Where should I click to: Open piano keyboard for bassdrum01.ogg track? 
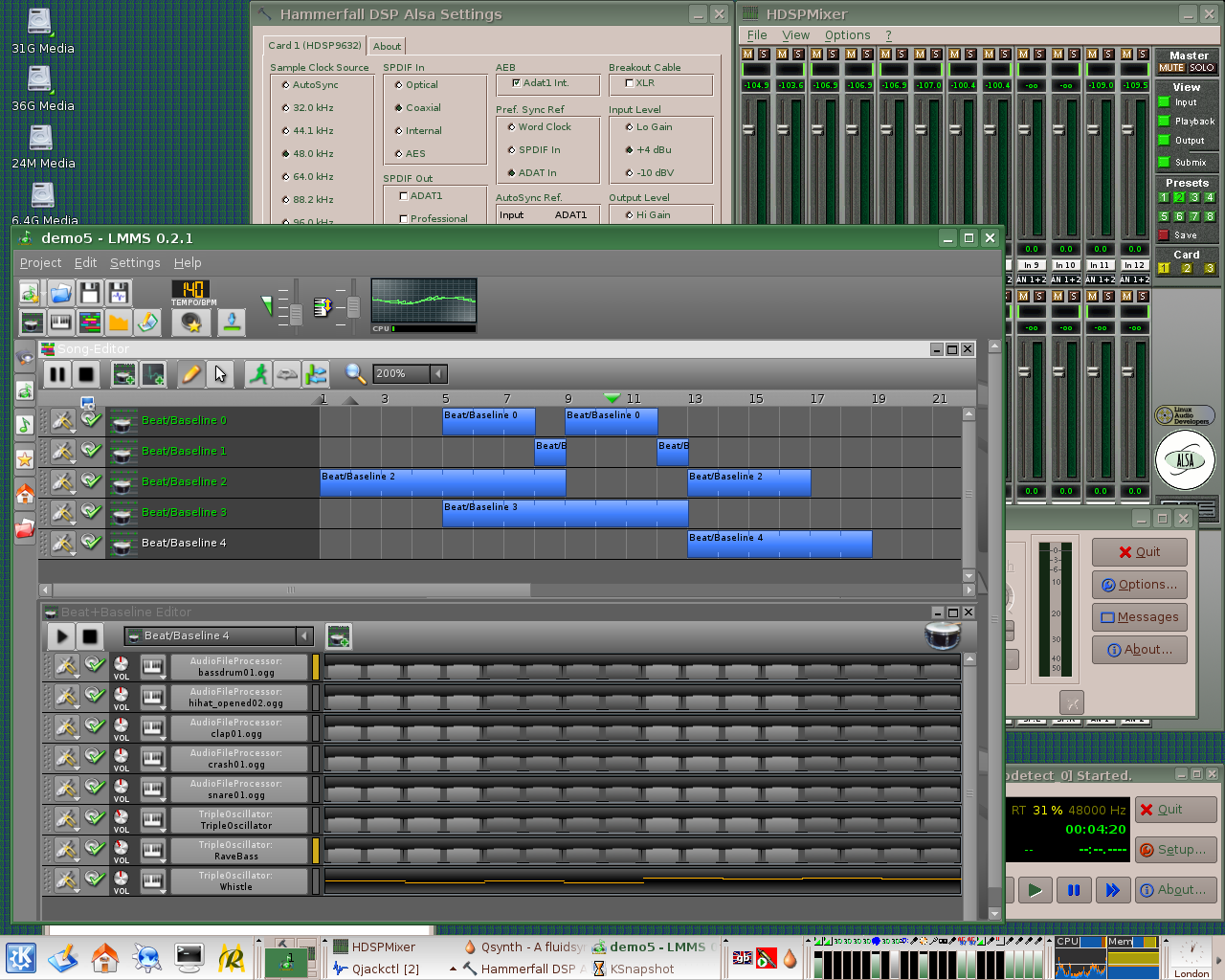pyautogui.click(x=152, y=667)
